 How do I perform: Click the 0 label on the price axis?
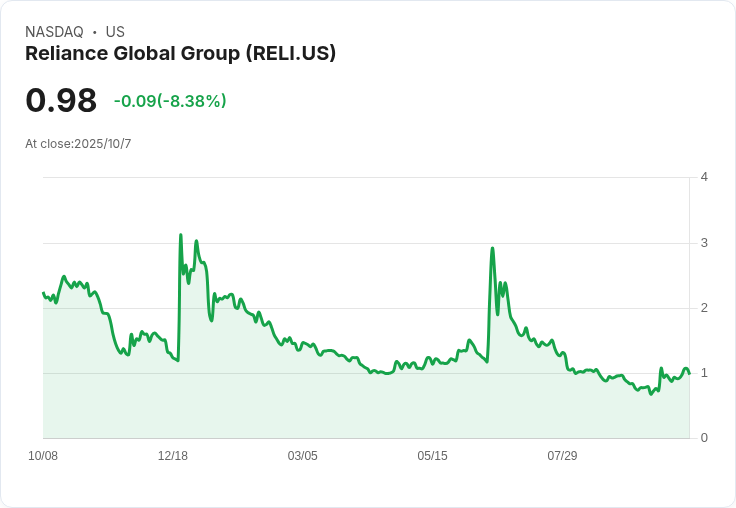pos(704,438)
